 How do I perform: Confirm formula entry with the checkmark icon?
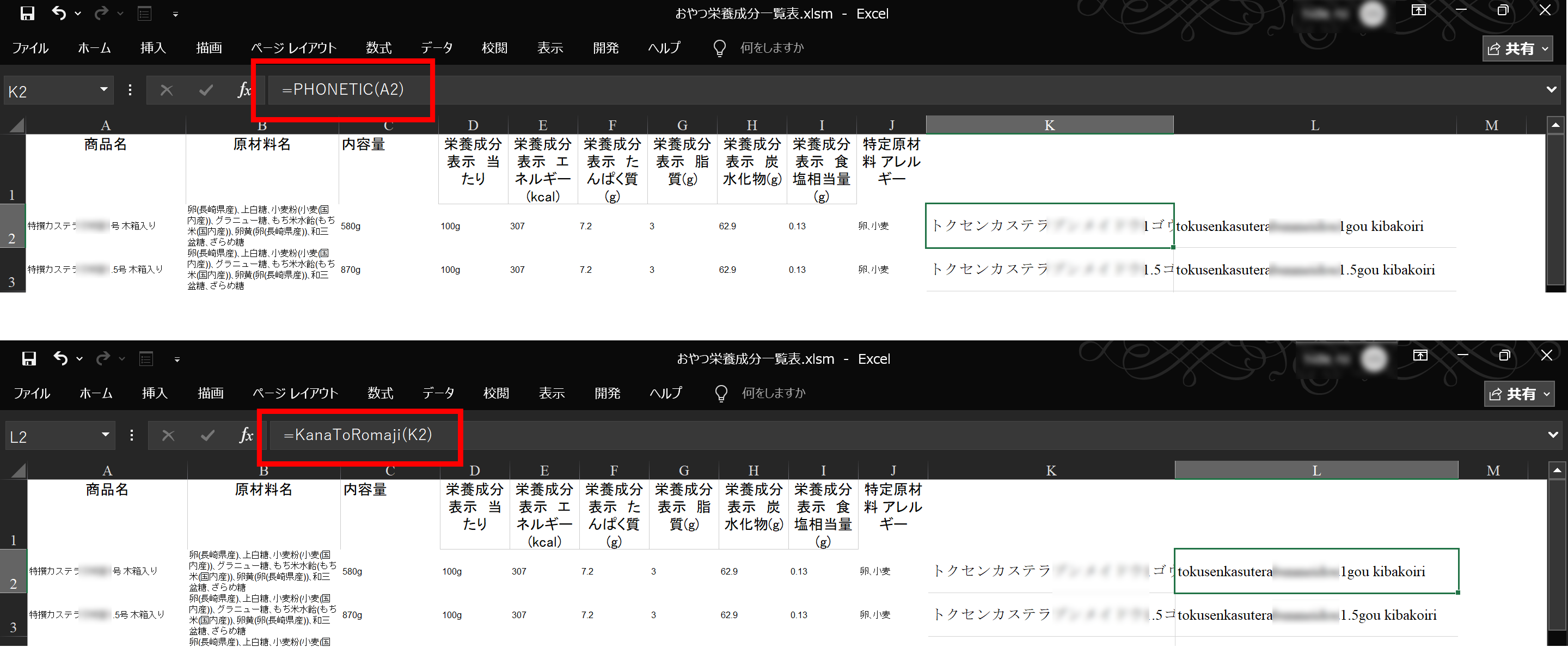(205, 89)
